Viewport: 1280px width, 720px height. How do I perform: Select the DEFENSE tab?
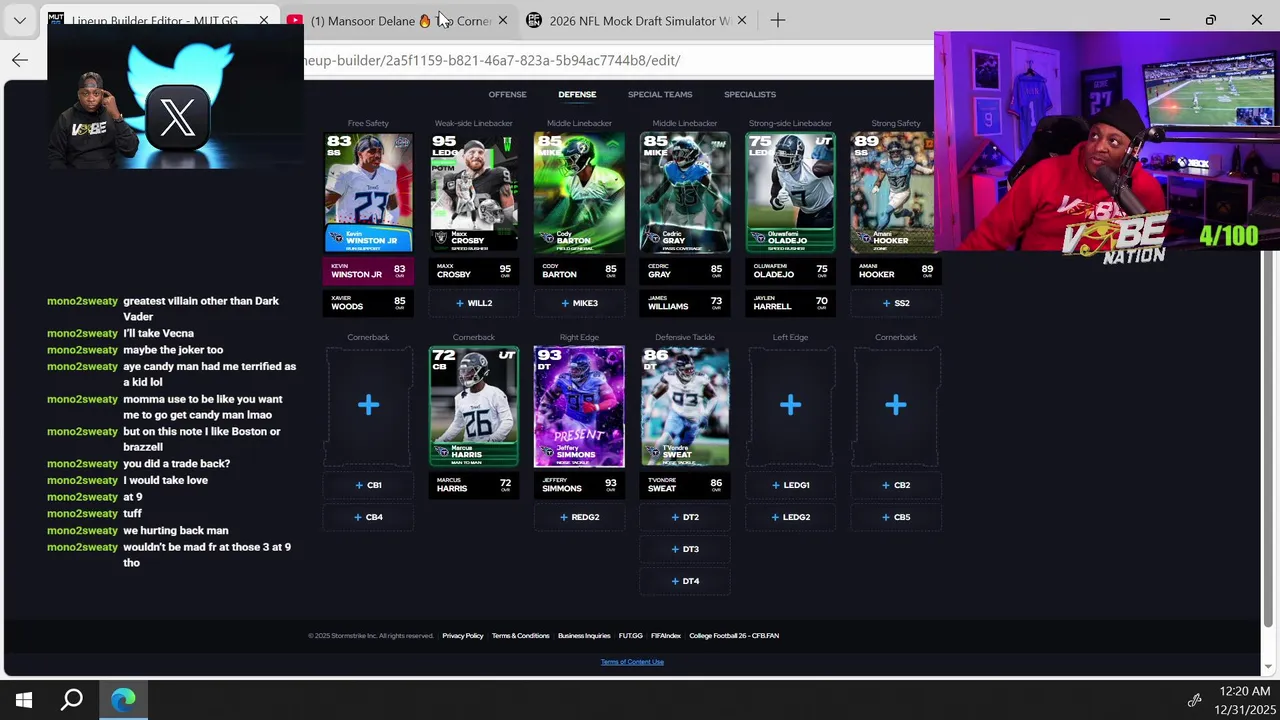(577, 95)
